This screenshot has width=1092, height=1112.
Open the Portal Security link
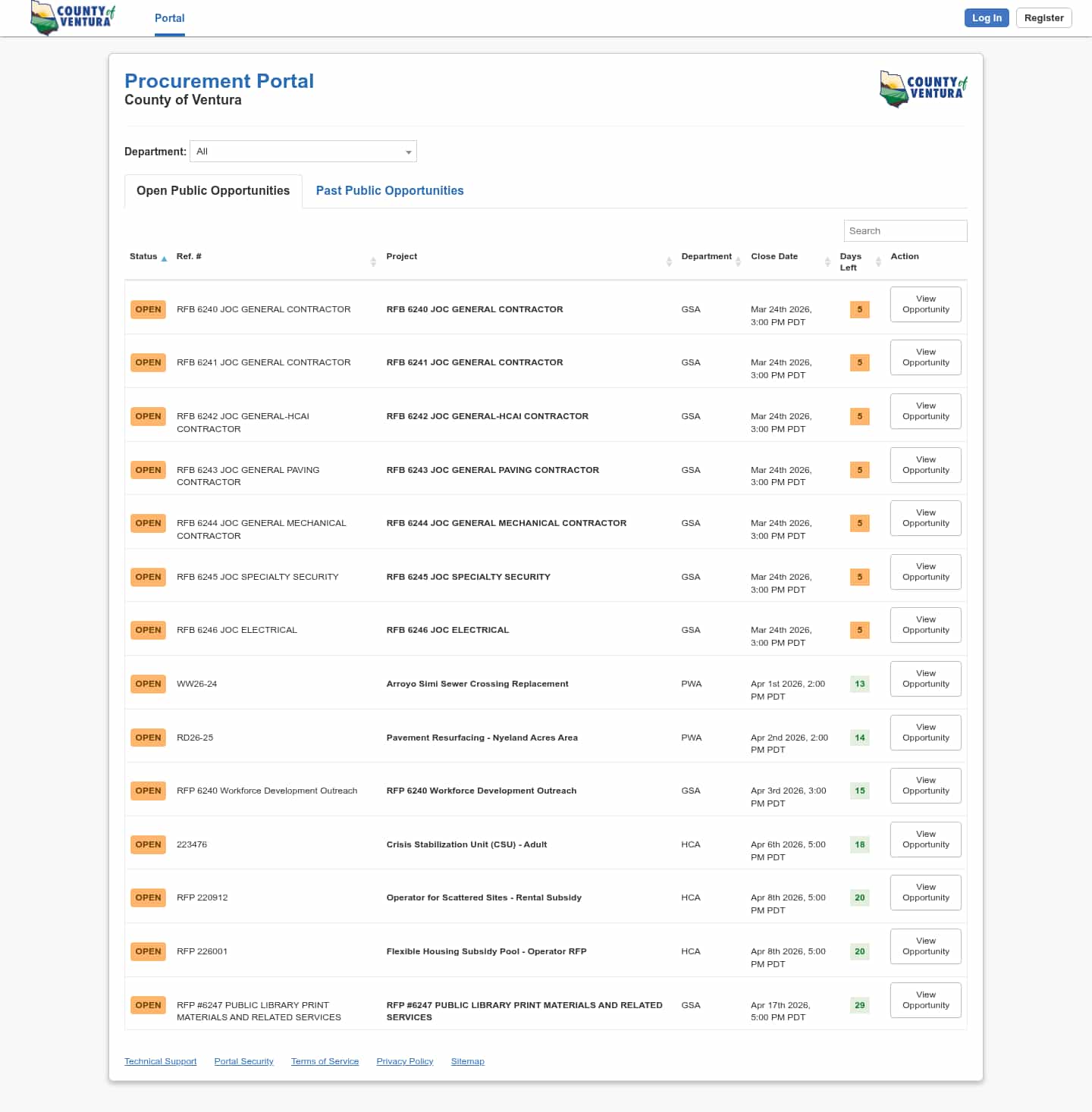(244, 1061)
